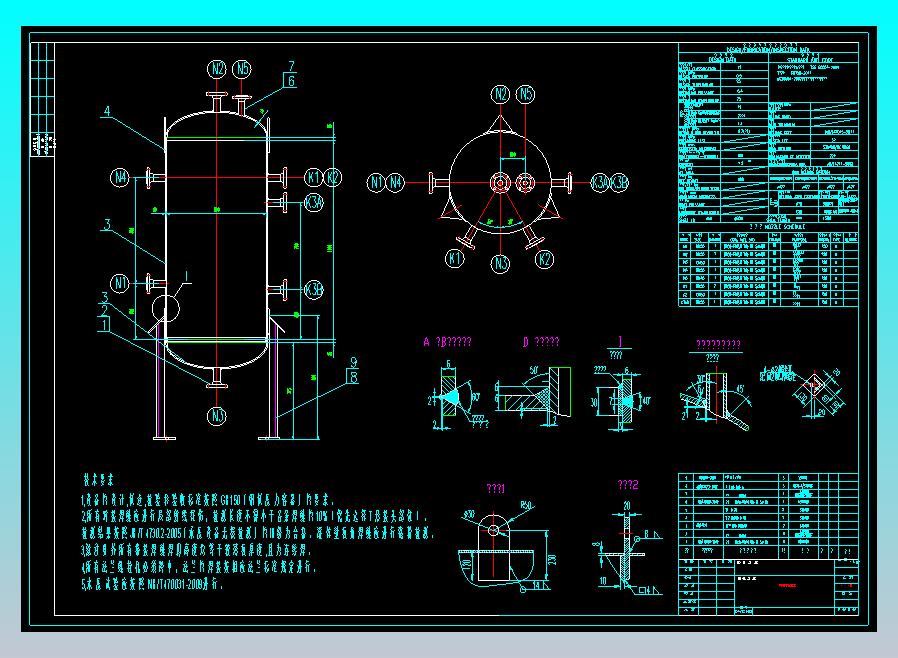
Task: Click design data table title at top right
Action: 768,47
